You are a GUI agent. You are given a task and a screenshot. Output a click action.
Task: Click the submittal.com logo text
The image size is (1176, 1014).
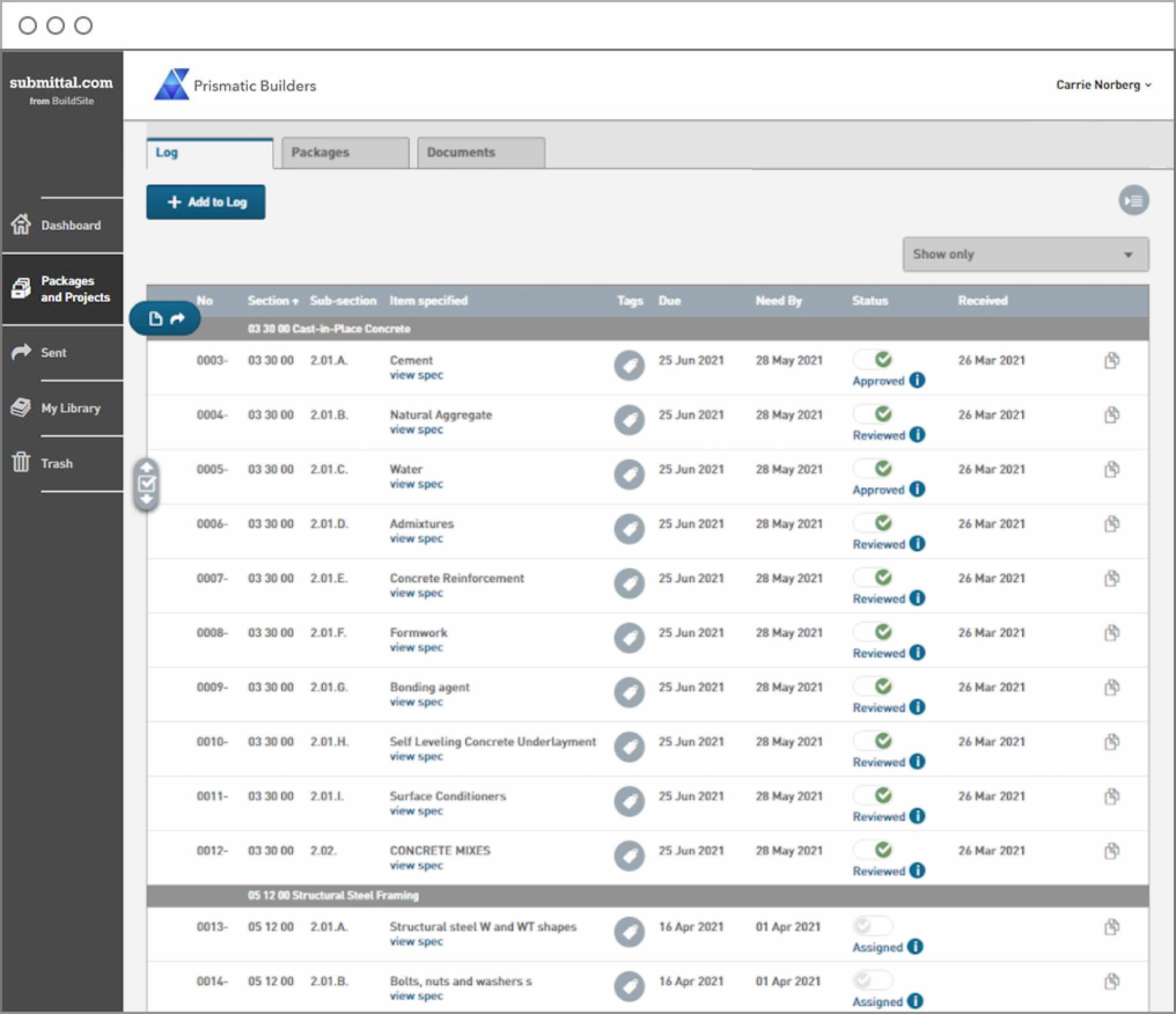point(61,83)
